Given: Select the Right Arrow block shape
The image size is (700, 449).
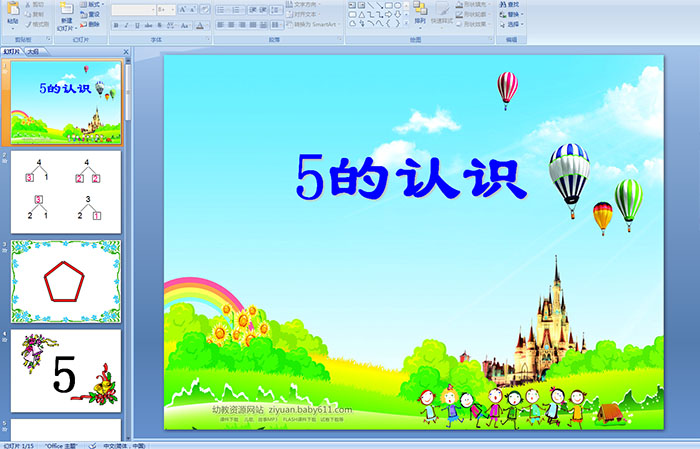Looking at the screenshot, I should (389, 14).
